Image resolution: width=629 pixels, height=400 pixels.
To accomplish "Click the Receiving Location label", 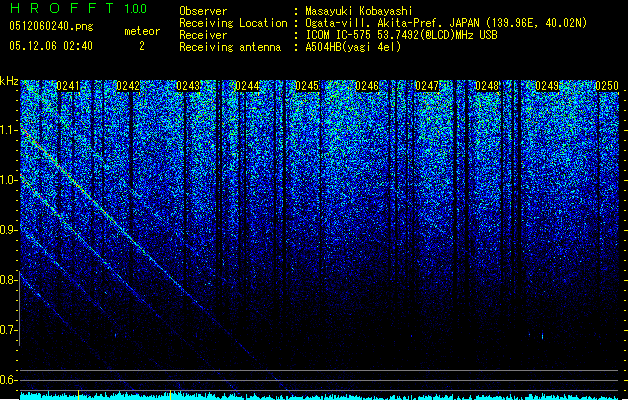I will point(233,23).
